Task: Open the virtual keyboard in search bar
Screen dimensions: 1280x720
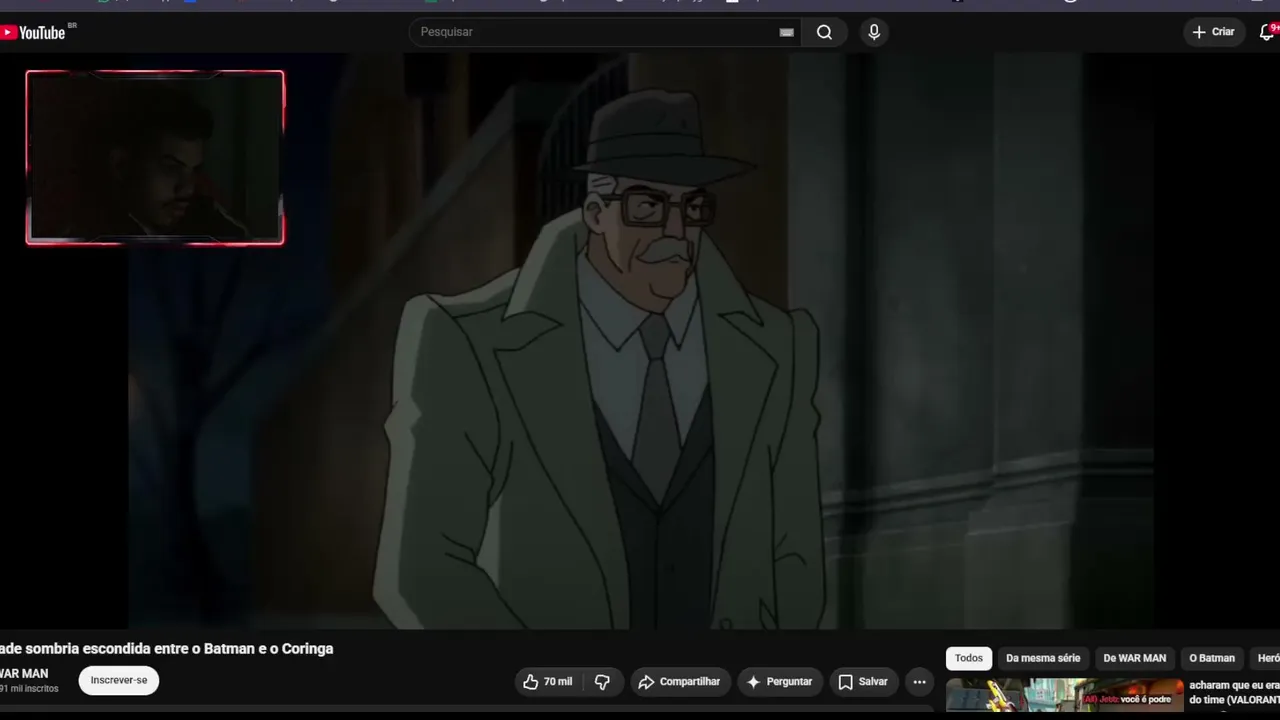Action: tap(787, 32)
